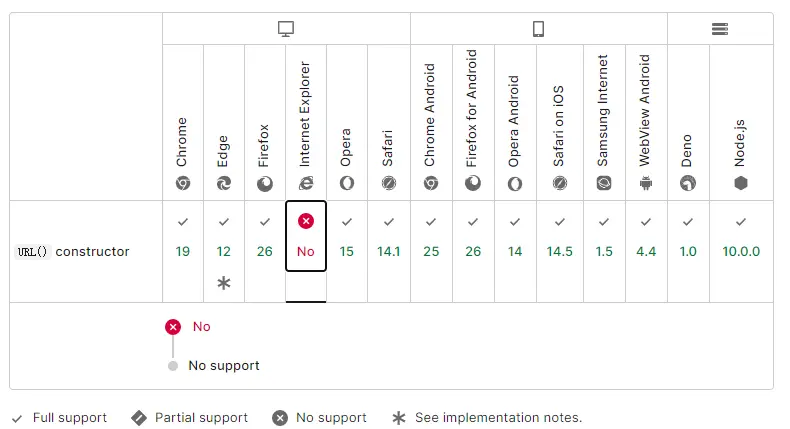The image size is (790, 429).
Task: Click the Internet Explorer logo icon
Action: 306,183
